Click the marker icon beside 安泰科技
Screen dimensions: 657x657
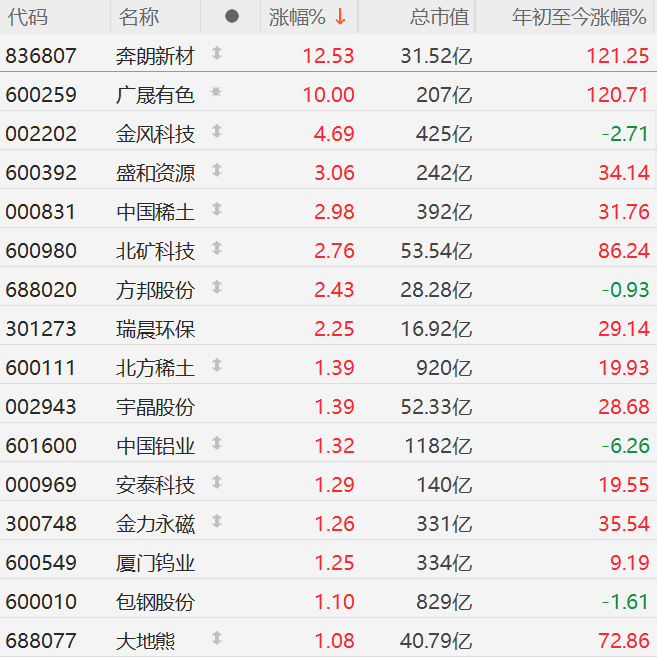[x=217, y=482]
